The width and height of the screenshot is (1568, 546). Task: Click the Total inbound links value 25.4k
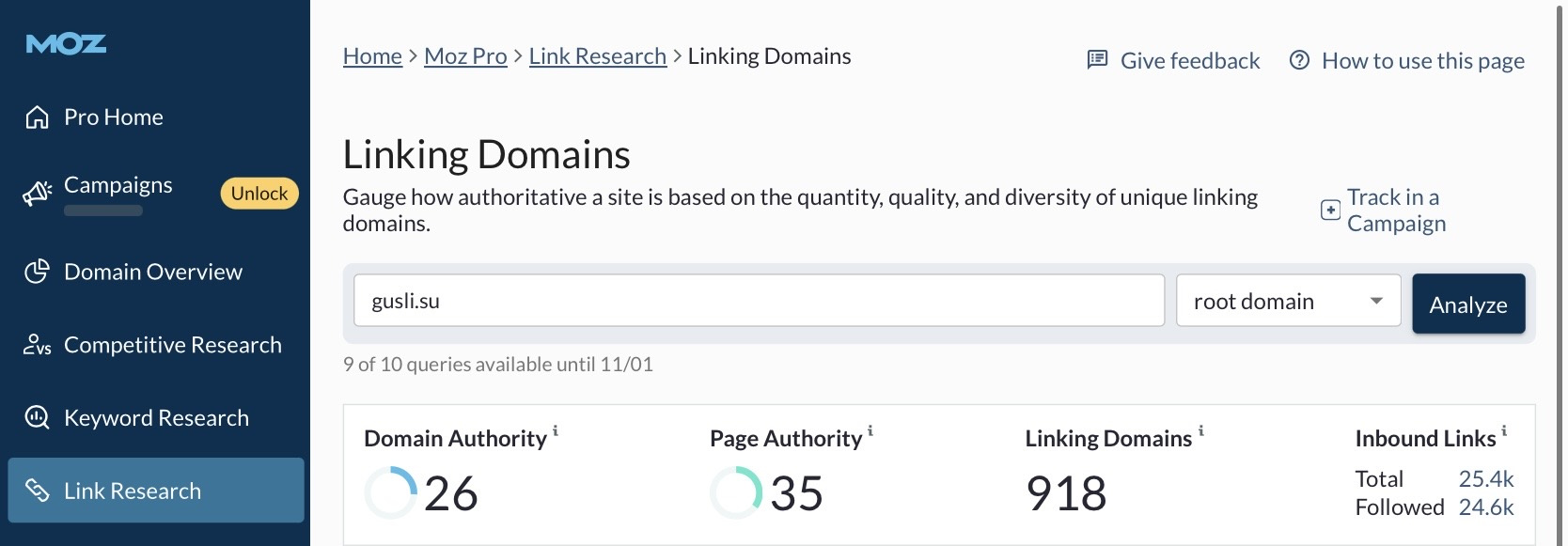1486,478
